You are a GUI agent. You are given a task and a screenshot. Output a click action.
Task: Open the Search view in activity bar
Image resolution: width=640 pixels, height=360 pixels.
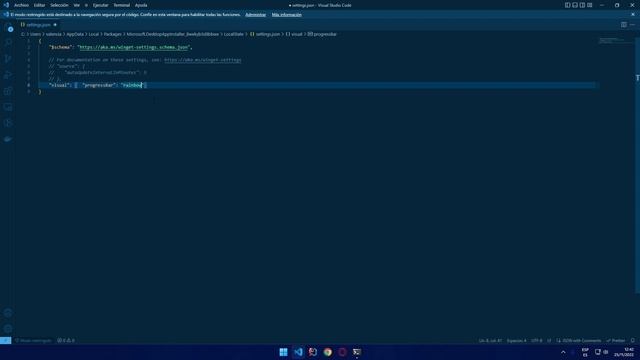point(8,42)
